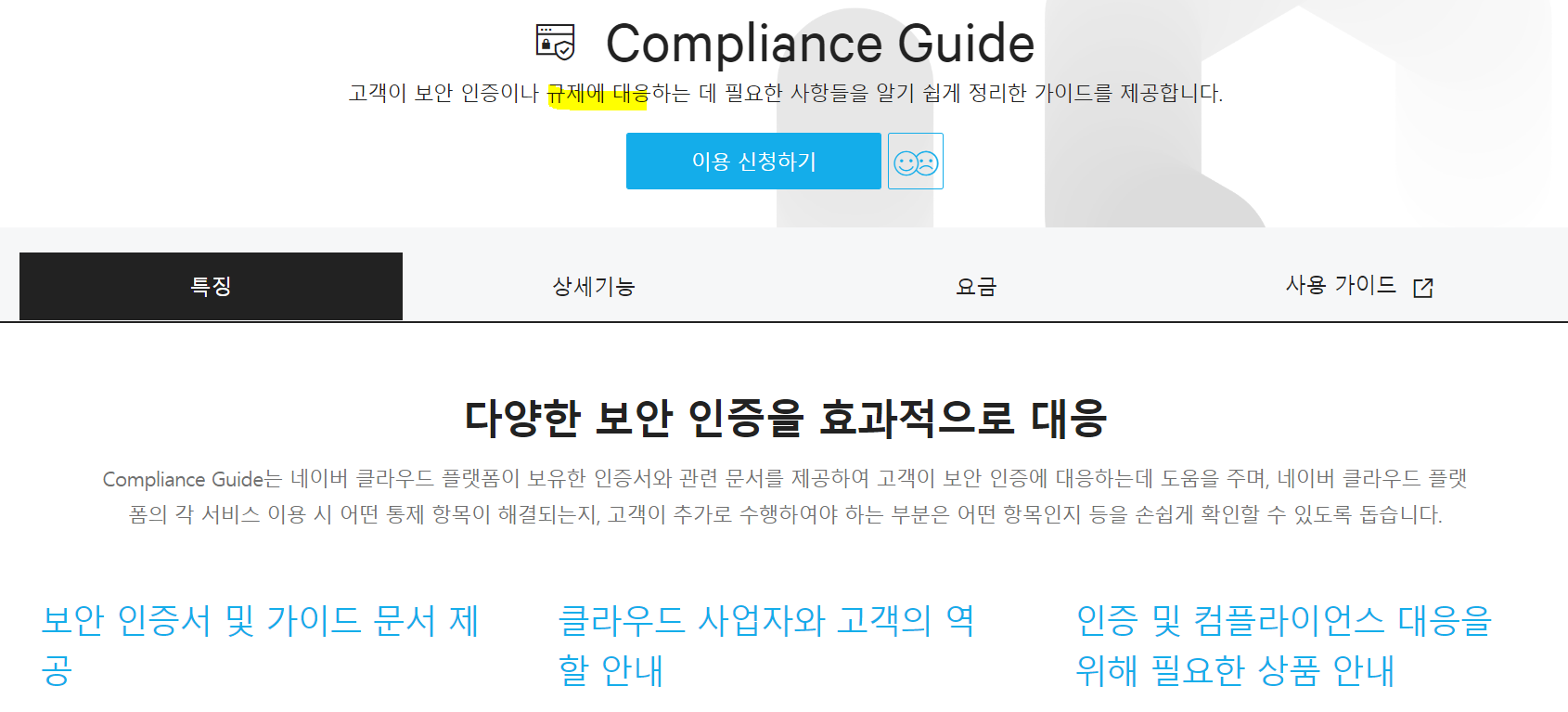
Task: Click 인증 및 컴플라이언스 대응을 위해 필요한 상품 안내
Action: 1283,645
